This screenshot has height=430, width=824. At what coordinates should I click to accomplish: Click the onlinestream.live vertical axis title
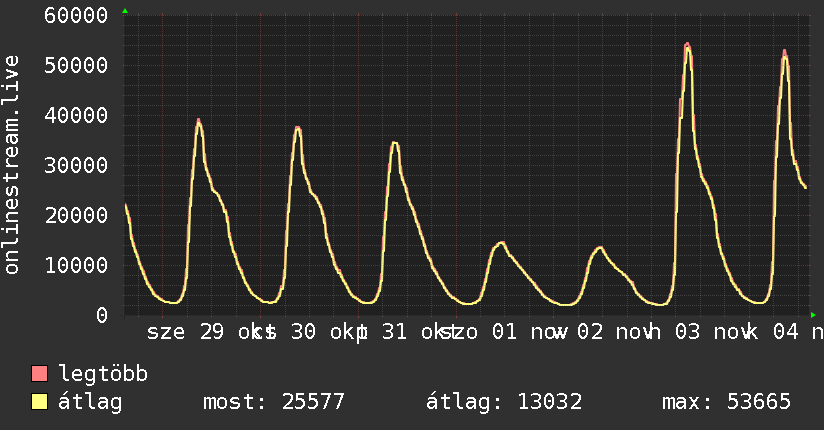(11, 165)
